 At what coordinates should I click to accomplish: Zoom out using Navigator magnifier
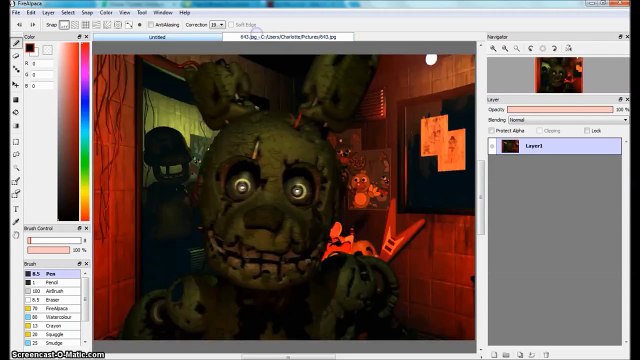coord(505,48)
